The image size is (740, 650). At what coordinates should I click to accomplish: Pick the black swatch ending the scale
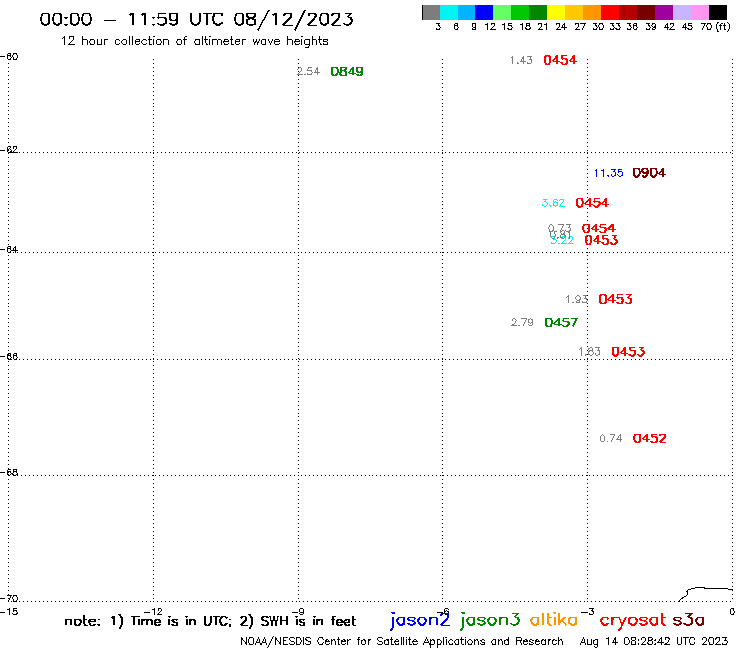(x=717, y=12)
